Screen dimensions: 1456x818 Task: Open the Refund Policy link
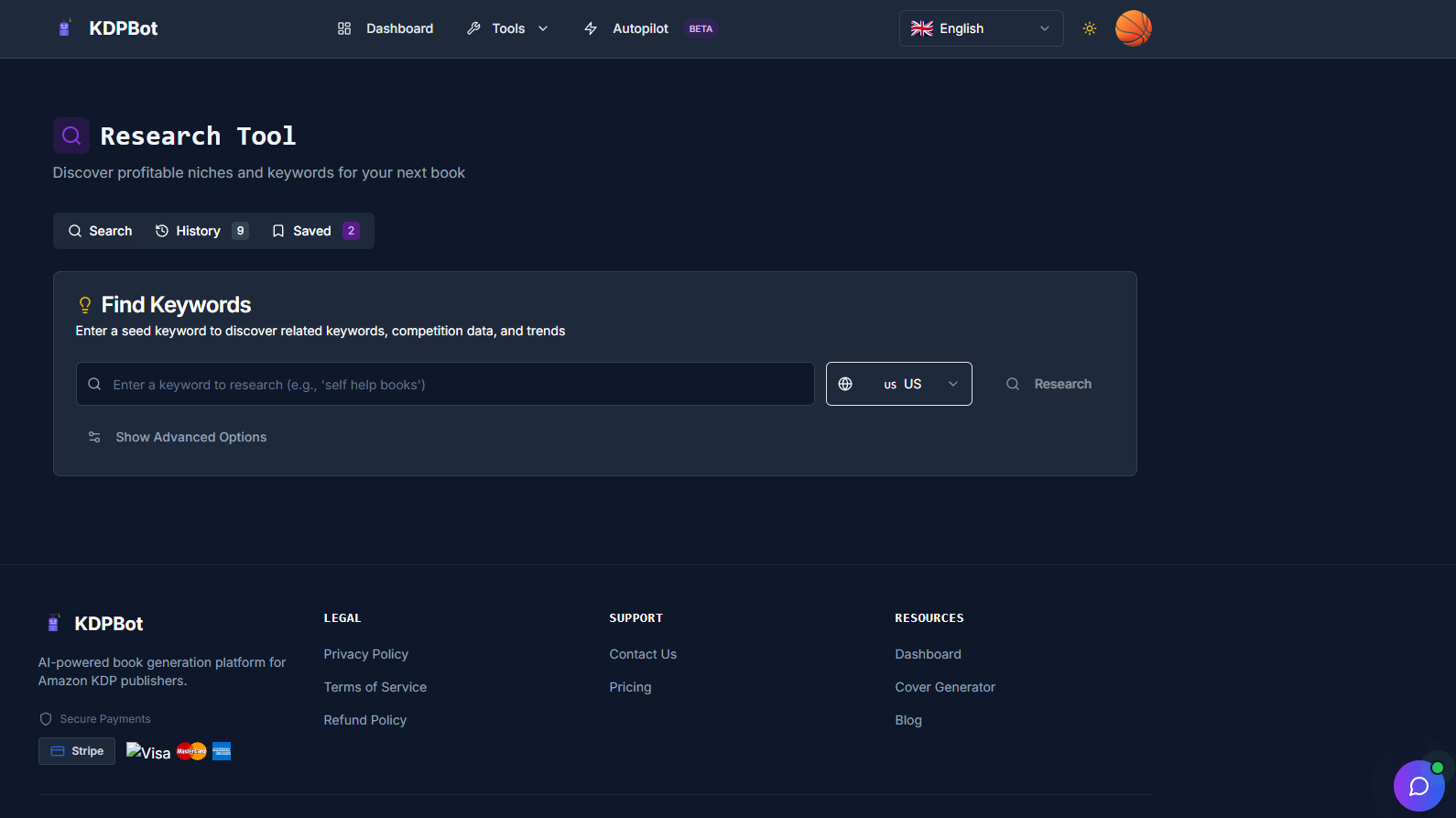[x=365, y=720]
